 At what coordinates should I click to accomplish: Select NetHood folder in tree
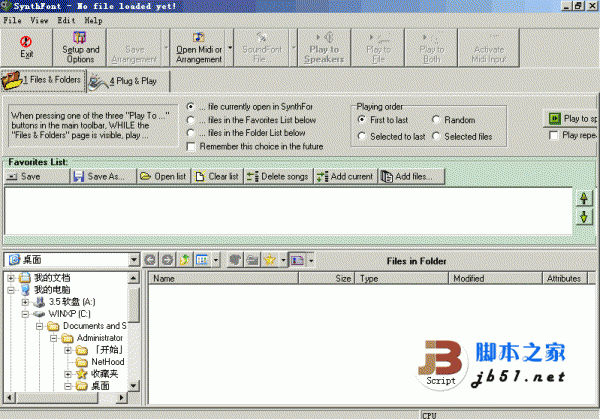coord(108,362)
